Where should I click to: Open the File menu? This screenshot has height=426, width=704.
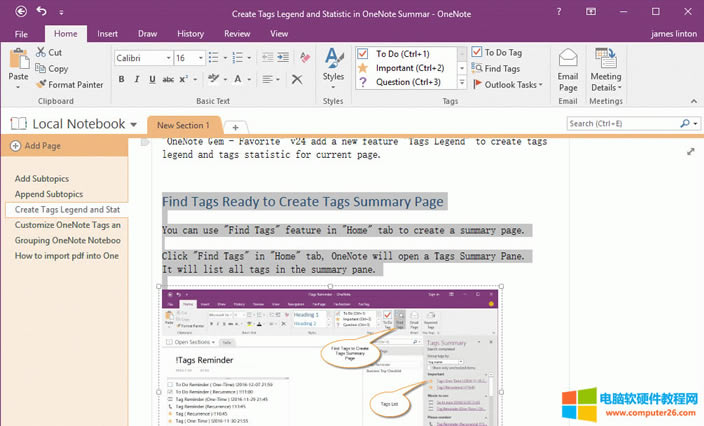[21, 33]
